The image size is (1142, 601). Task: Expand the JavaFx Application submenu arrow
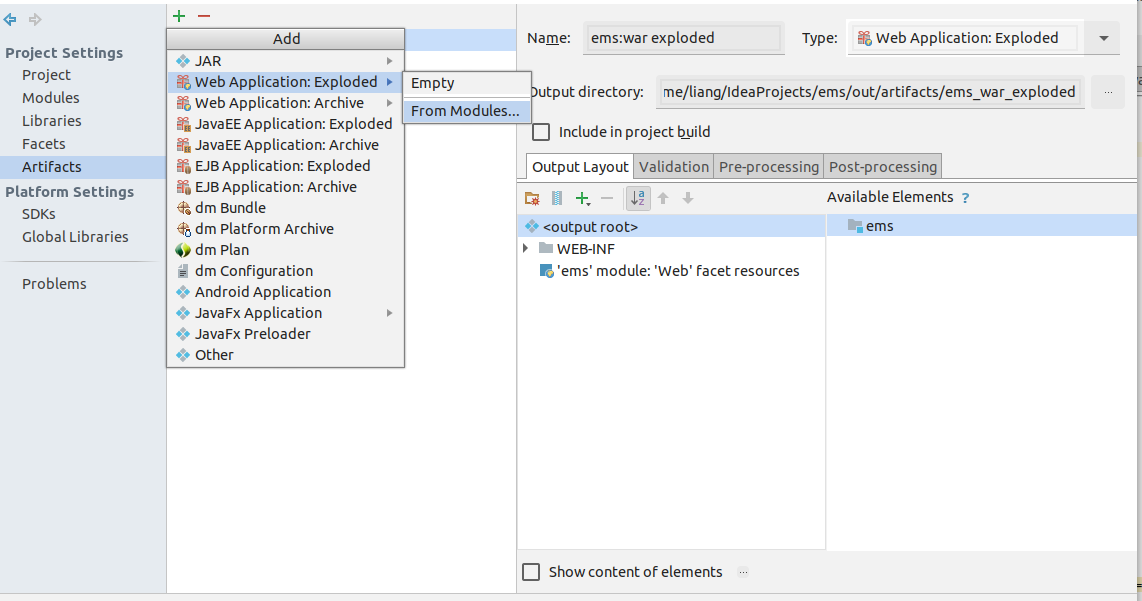pos(390,313)
